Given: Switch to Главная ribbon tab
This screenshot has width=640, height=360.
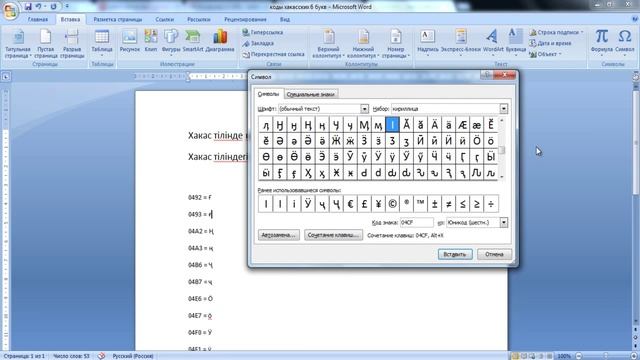Looking at the screenshot, I should click(38, 19).
